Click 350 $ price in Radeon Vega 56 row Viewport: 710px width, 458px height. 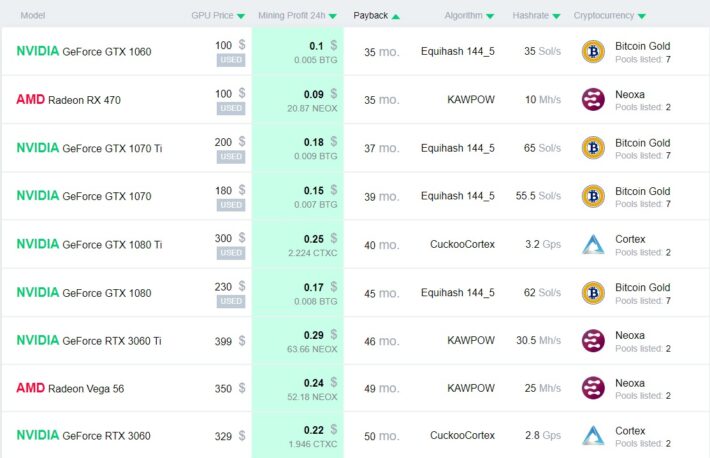[x=230, y=389]
